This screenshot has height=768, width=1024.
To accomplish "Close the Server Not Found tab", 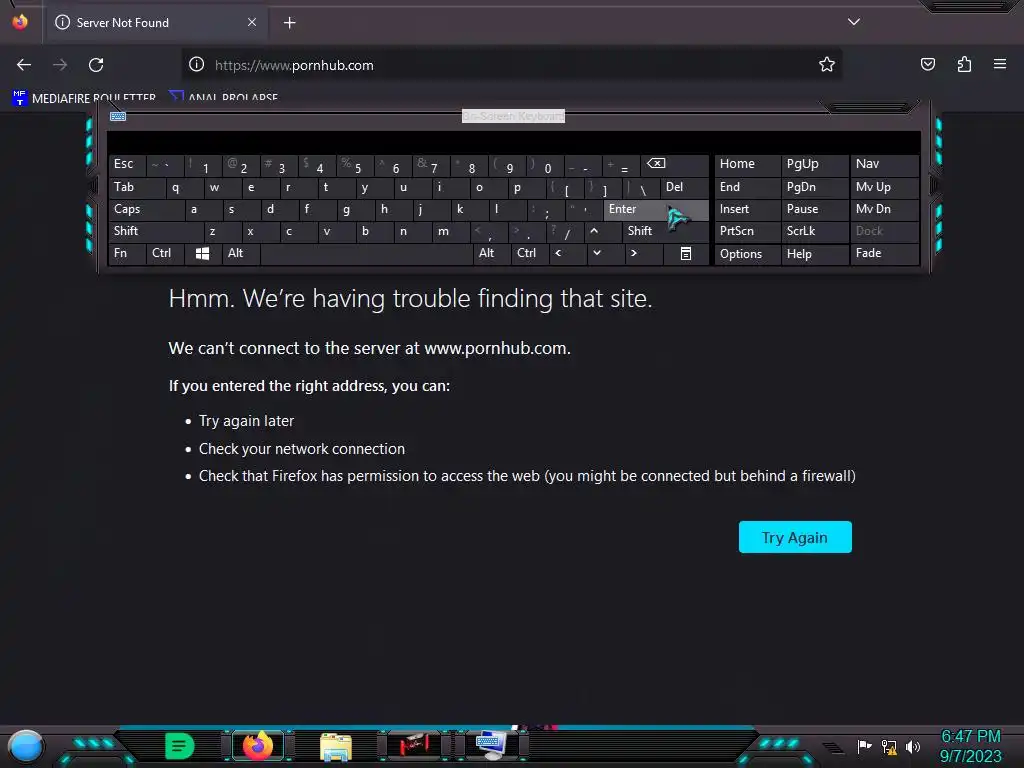I will [252, 22].
